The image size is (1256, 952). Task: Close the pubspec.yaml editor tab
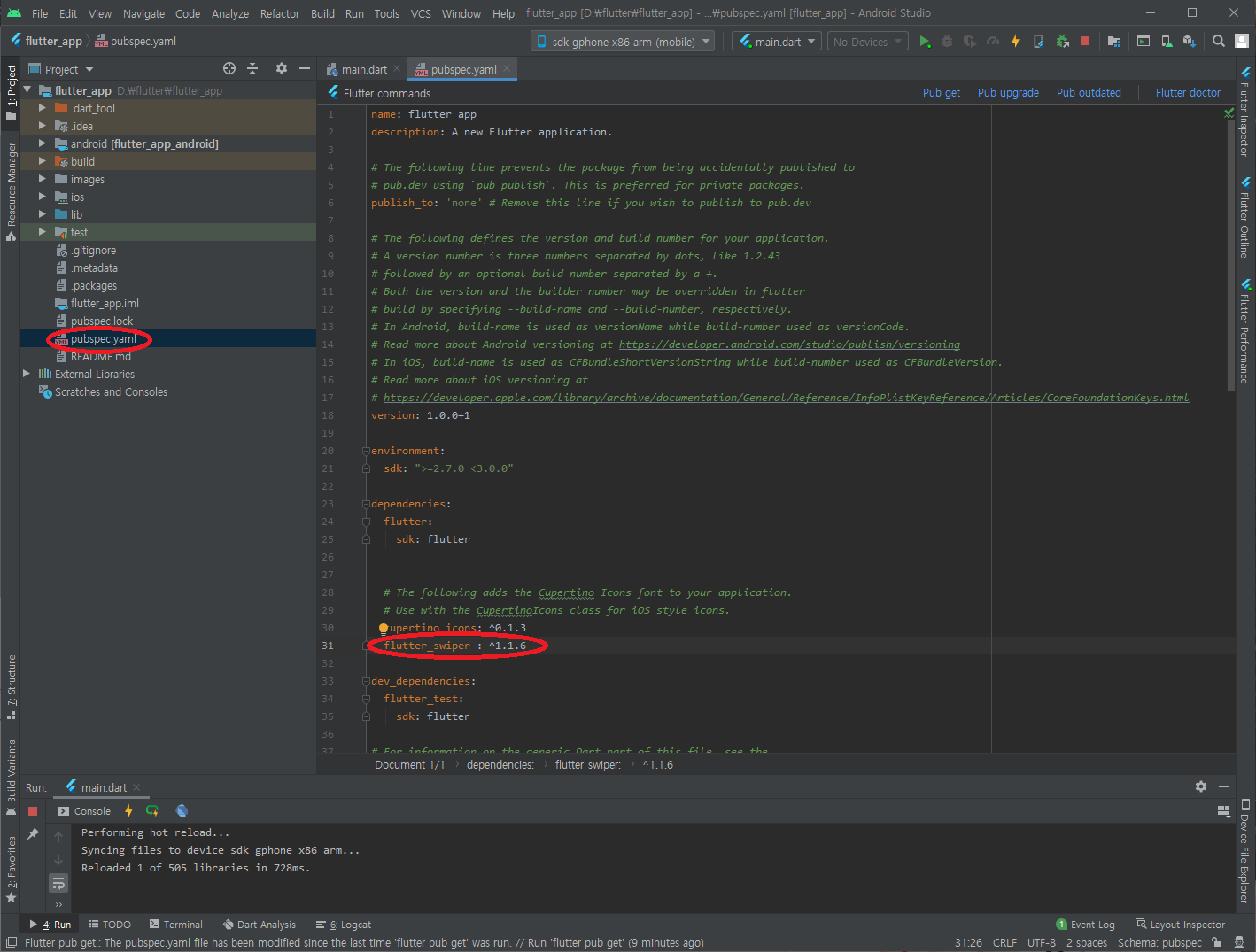point(507,68)
